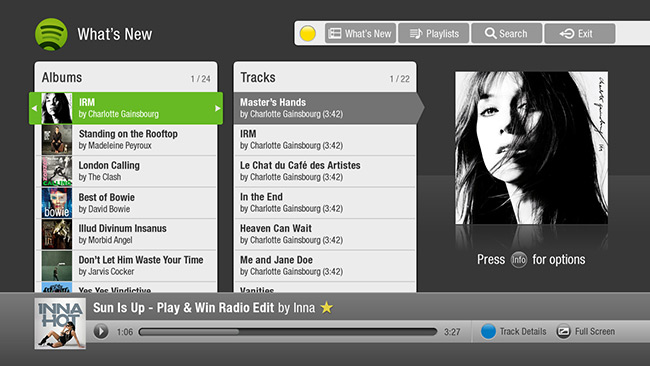Click the yellow circle button in toolbar
This screenshot has width=650, height=366.
point(308,34)
